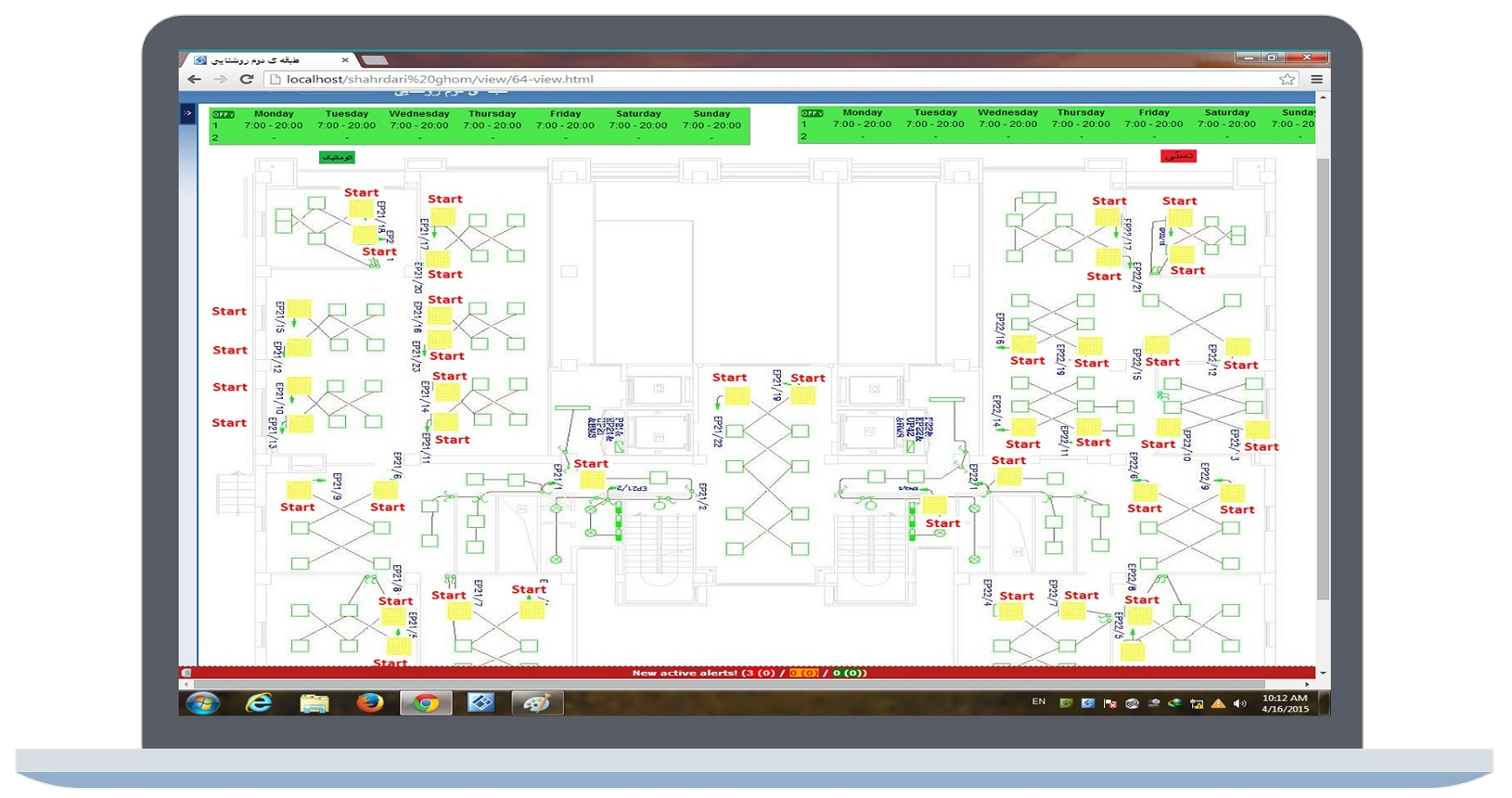Click the volume speaker tray icon
Screen dimensions: 1512x798
(1239, 704)
